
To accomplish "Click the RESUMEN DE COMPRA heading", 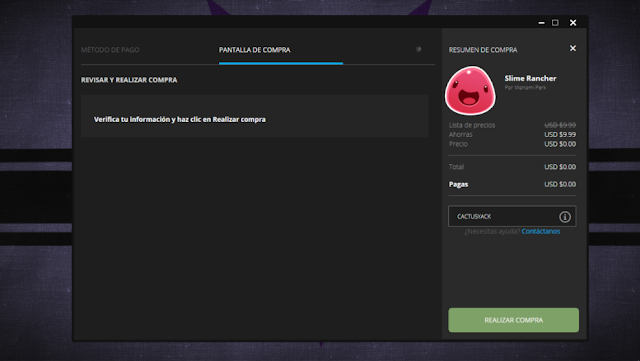I will 483,50.
